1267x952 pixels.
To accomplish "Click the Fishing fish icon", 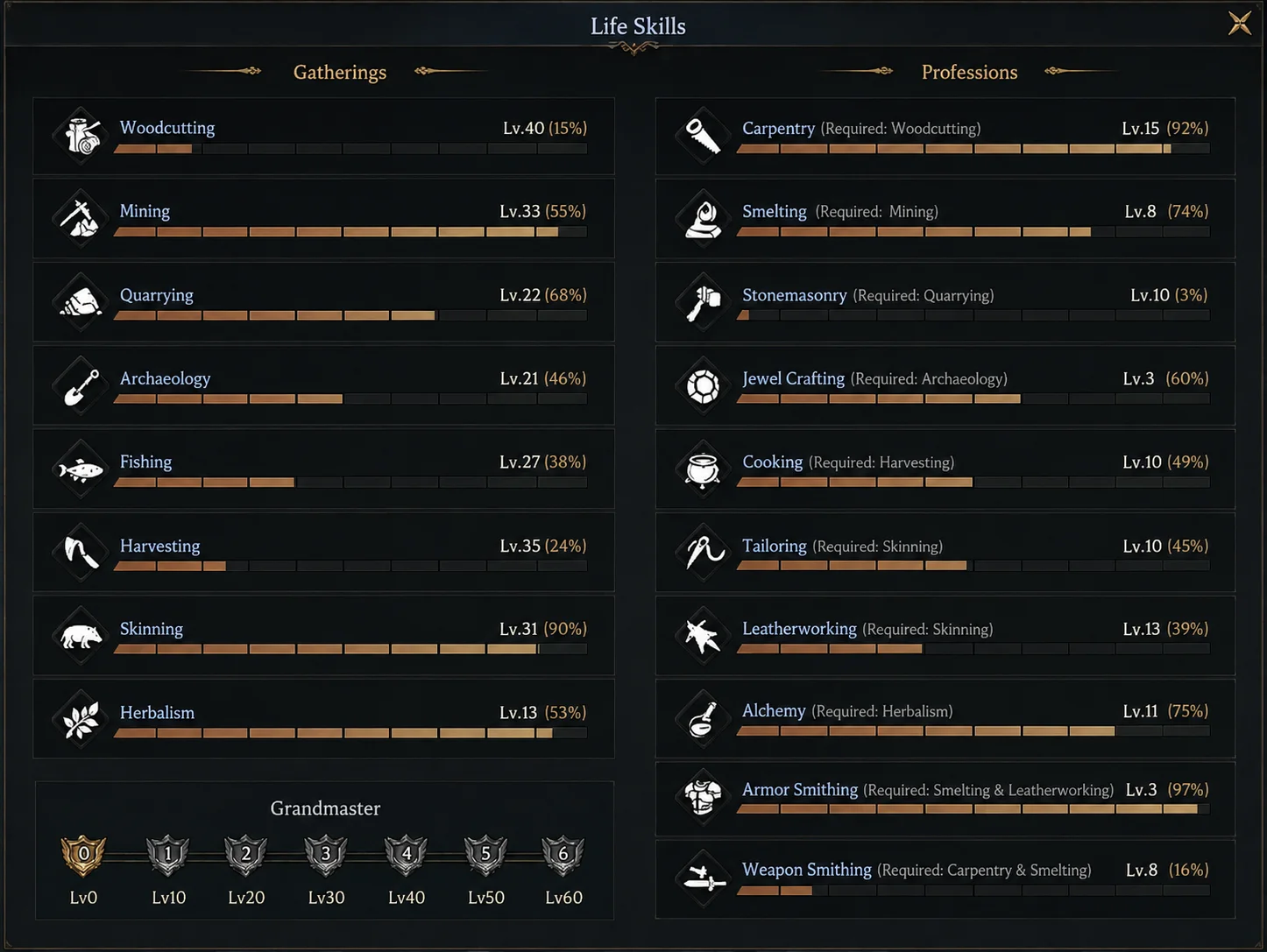I will [x=81, y=469].
